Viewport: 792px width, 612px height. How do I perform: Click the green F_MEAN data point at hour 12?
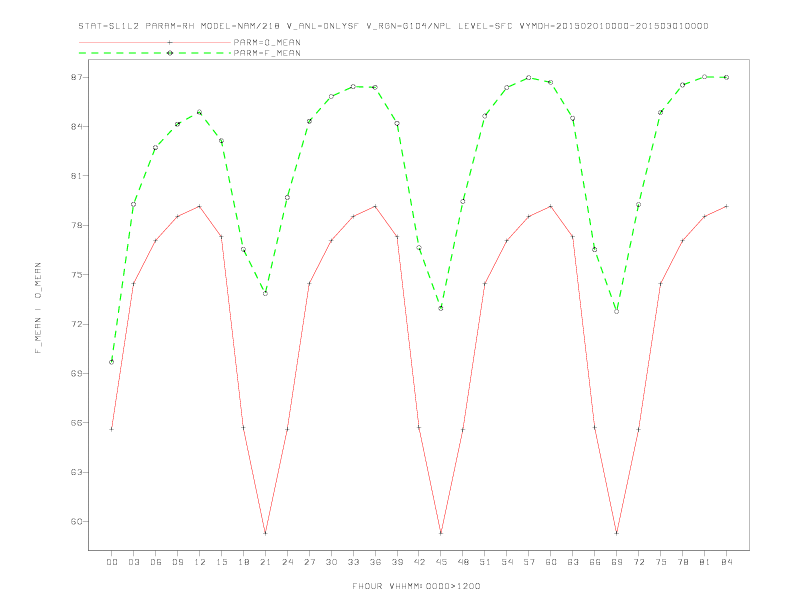tap(200, 112)
